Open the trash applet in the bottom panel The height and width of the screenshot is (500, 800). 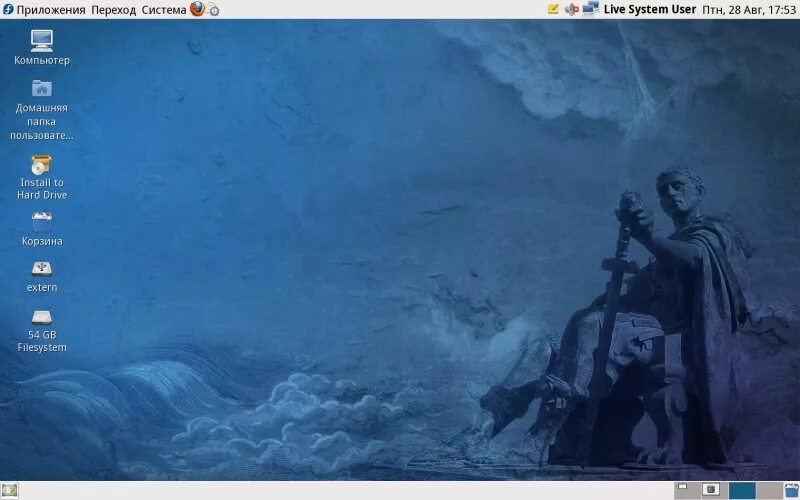tap(792, 491)
